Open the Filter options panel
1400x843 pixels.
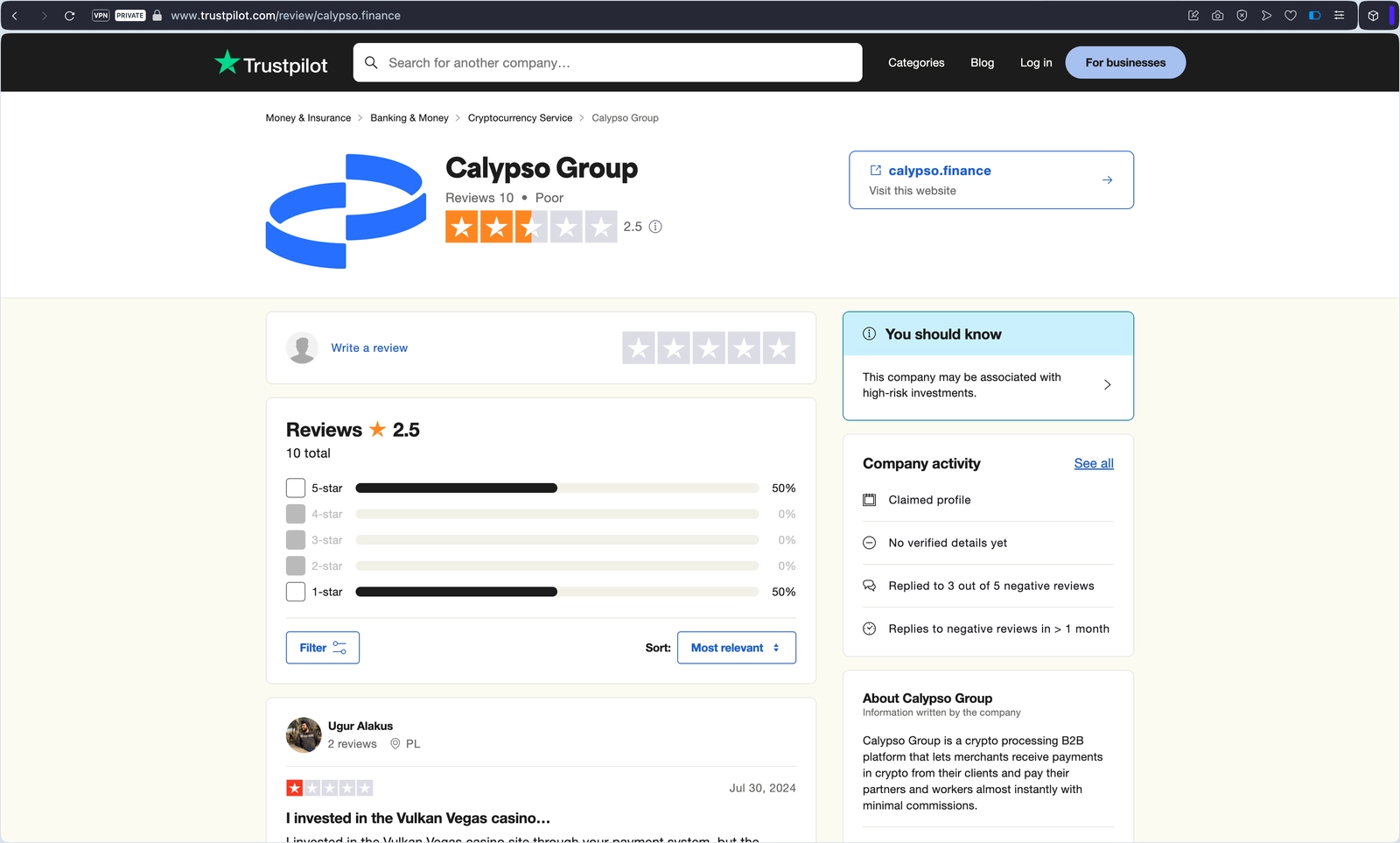[322, 648]
